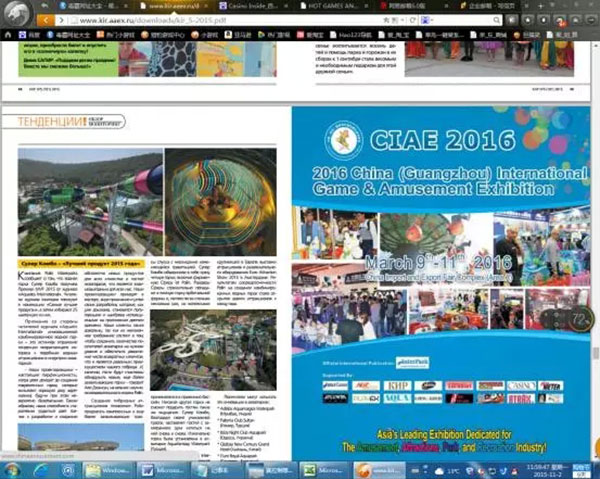Viewport: 600px width, 479px height.
Task: Switch to the Microsoft Excel taskbar window
Action: [x=324, y=470]
